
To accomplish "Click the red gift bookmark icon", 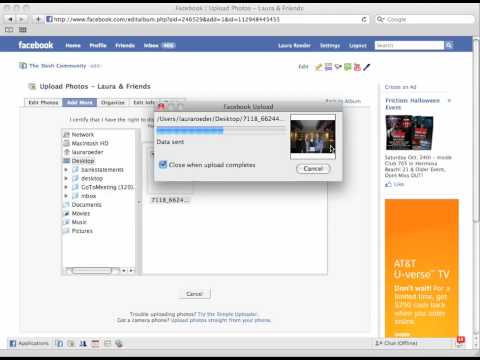I will [357, 67].
